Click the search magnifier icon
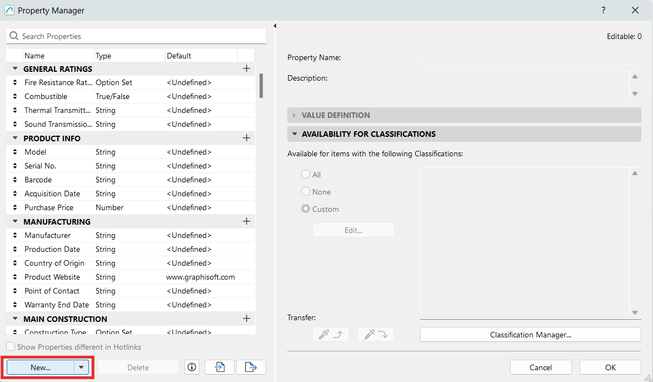The image size is (653, 382). tap(14, 36)
